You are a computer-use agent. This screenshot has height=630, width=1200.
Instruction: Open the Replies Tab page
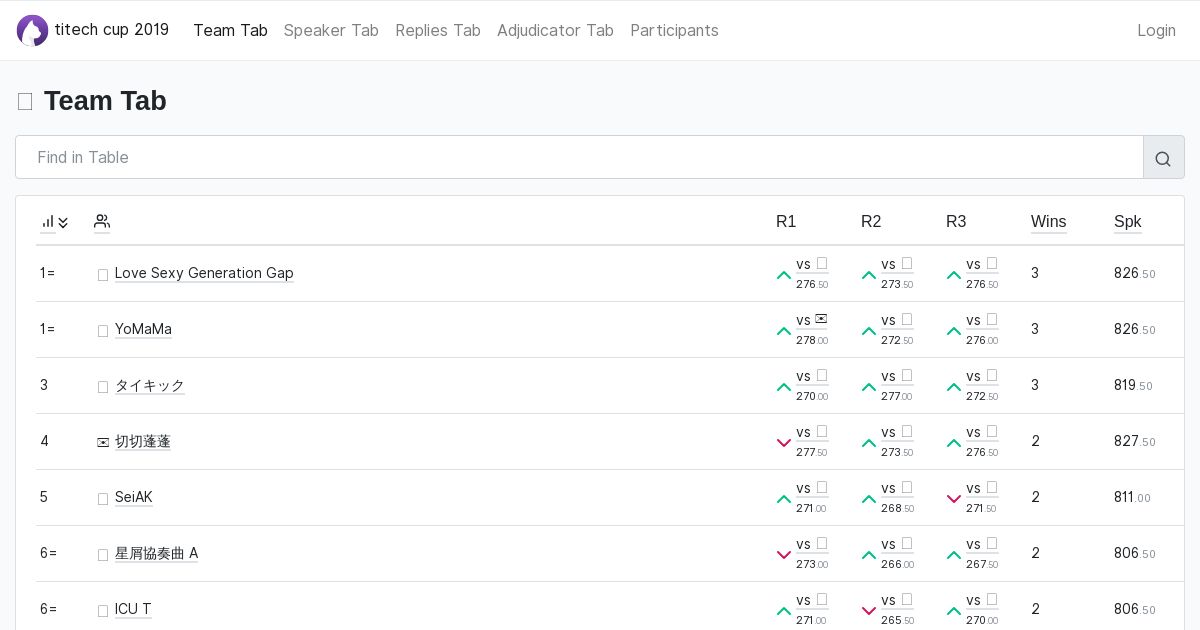438,30
